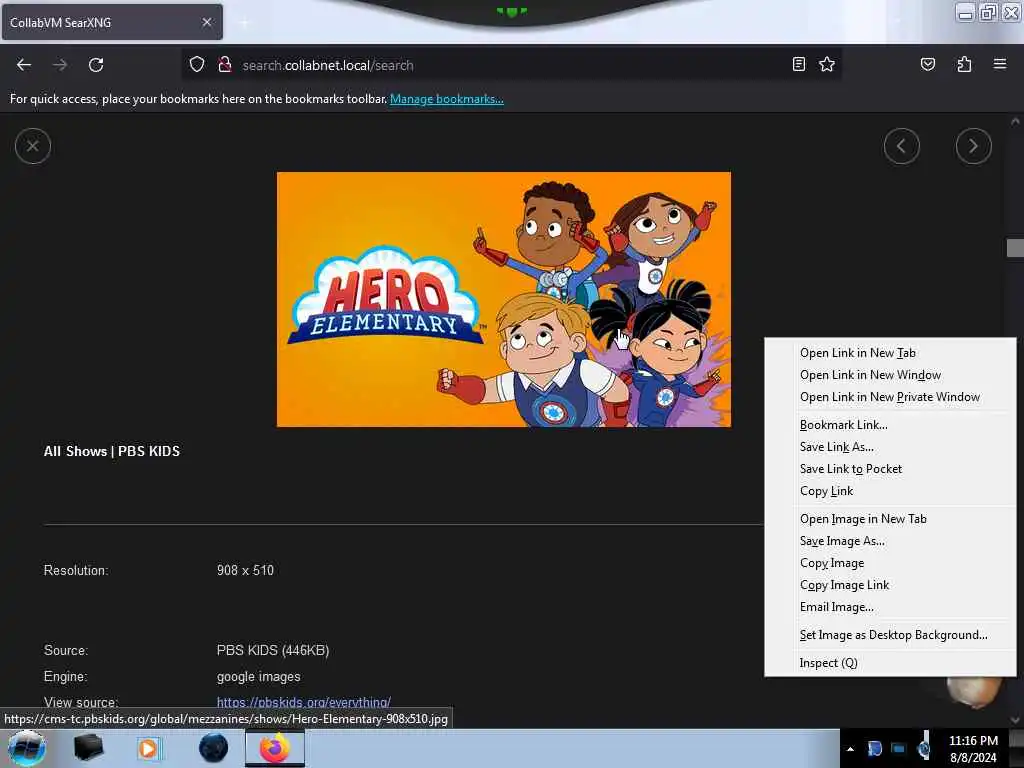This screenshot has width=1024, height=768.
Task: Click the forward navigation arrow
Action: tap(60, 65)
